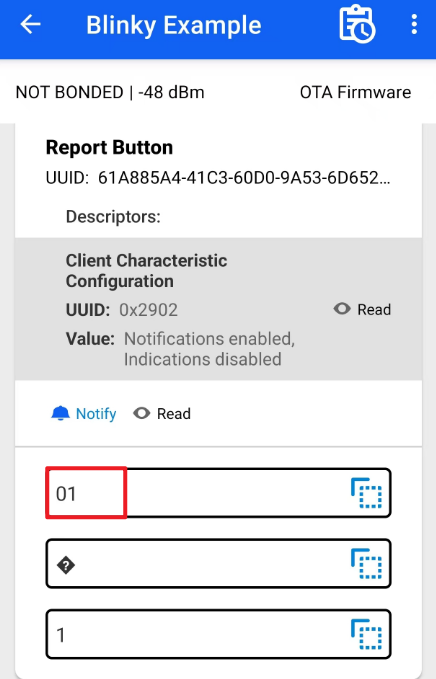Copy the decimal value 1

tap(366, 634)
